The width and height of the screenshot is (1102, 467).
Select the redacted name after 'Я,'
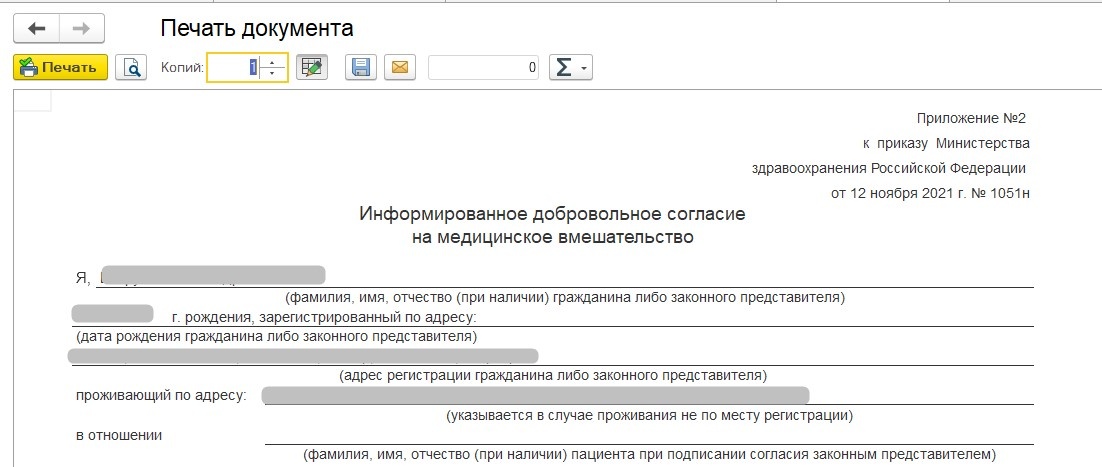[x=212, y=275]
